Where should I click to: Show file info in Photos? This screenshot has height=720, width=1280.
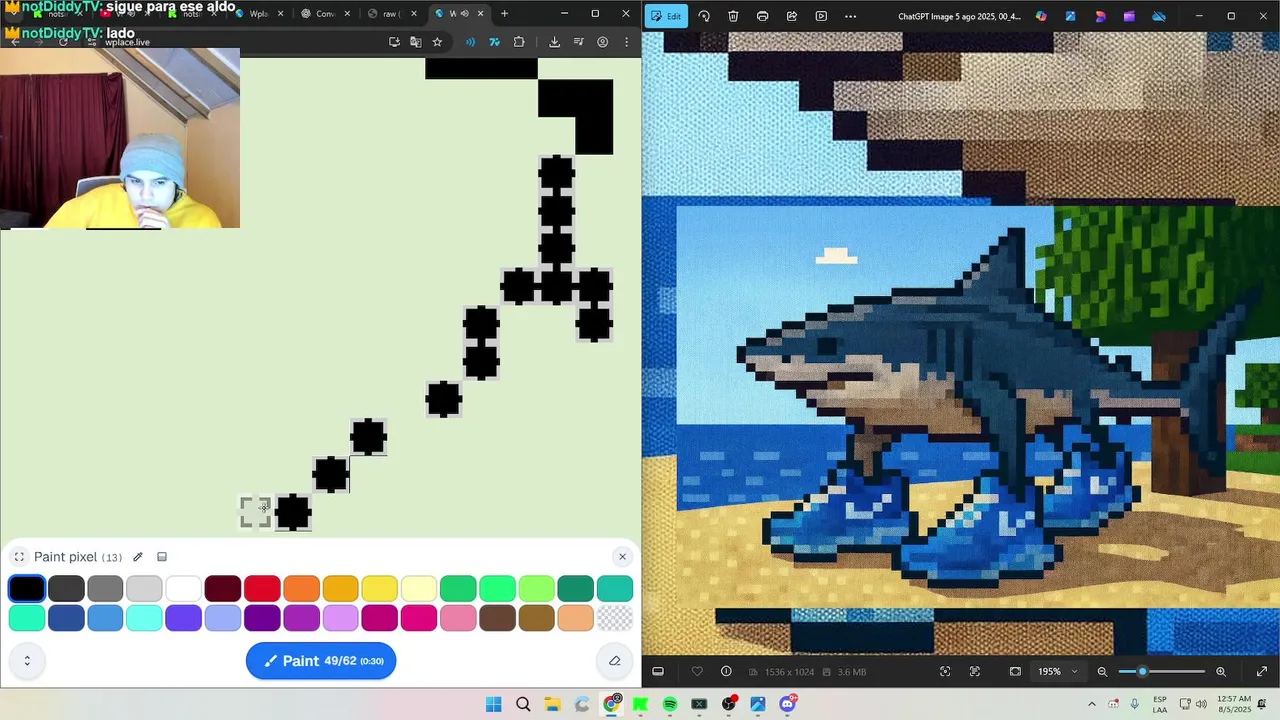pos(726,672)
